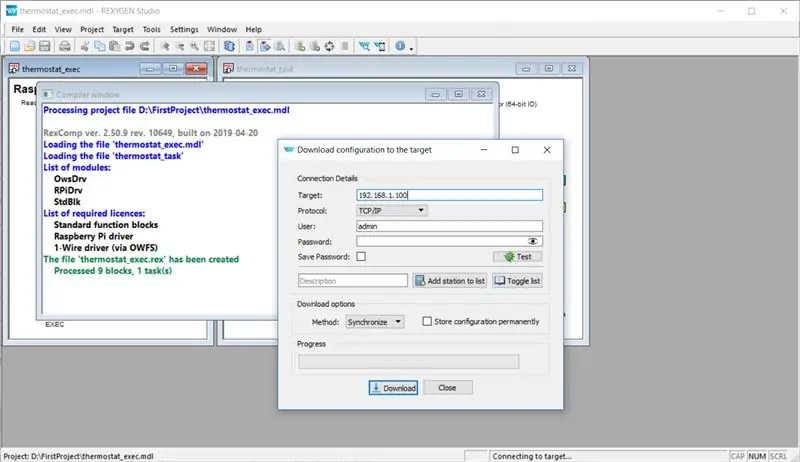Open the Edit menu
Viewport: 800px width, 462px height.
click(x=39, y=30)
